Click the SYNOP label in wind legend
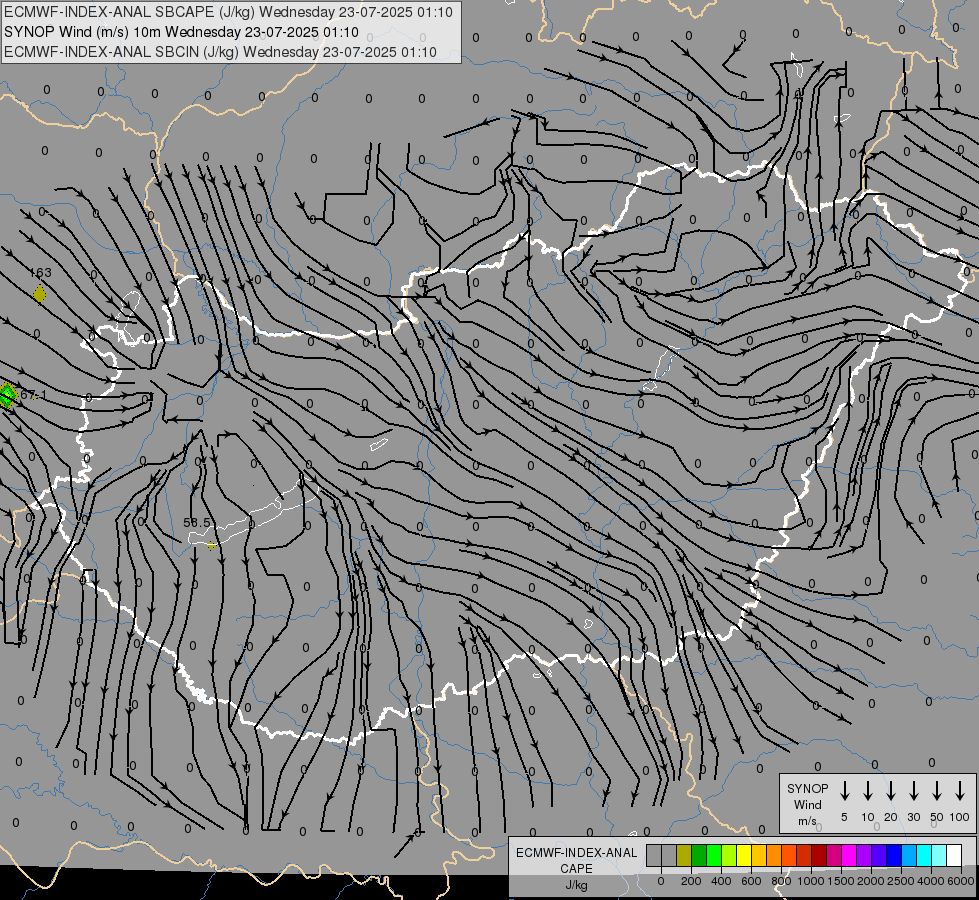Image resolution: width=979 pixels, height=900 pixels. tap(807, 788)
